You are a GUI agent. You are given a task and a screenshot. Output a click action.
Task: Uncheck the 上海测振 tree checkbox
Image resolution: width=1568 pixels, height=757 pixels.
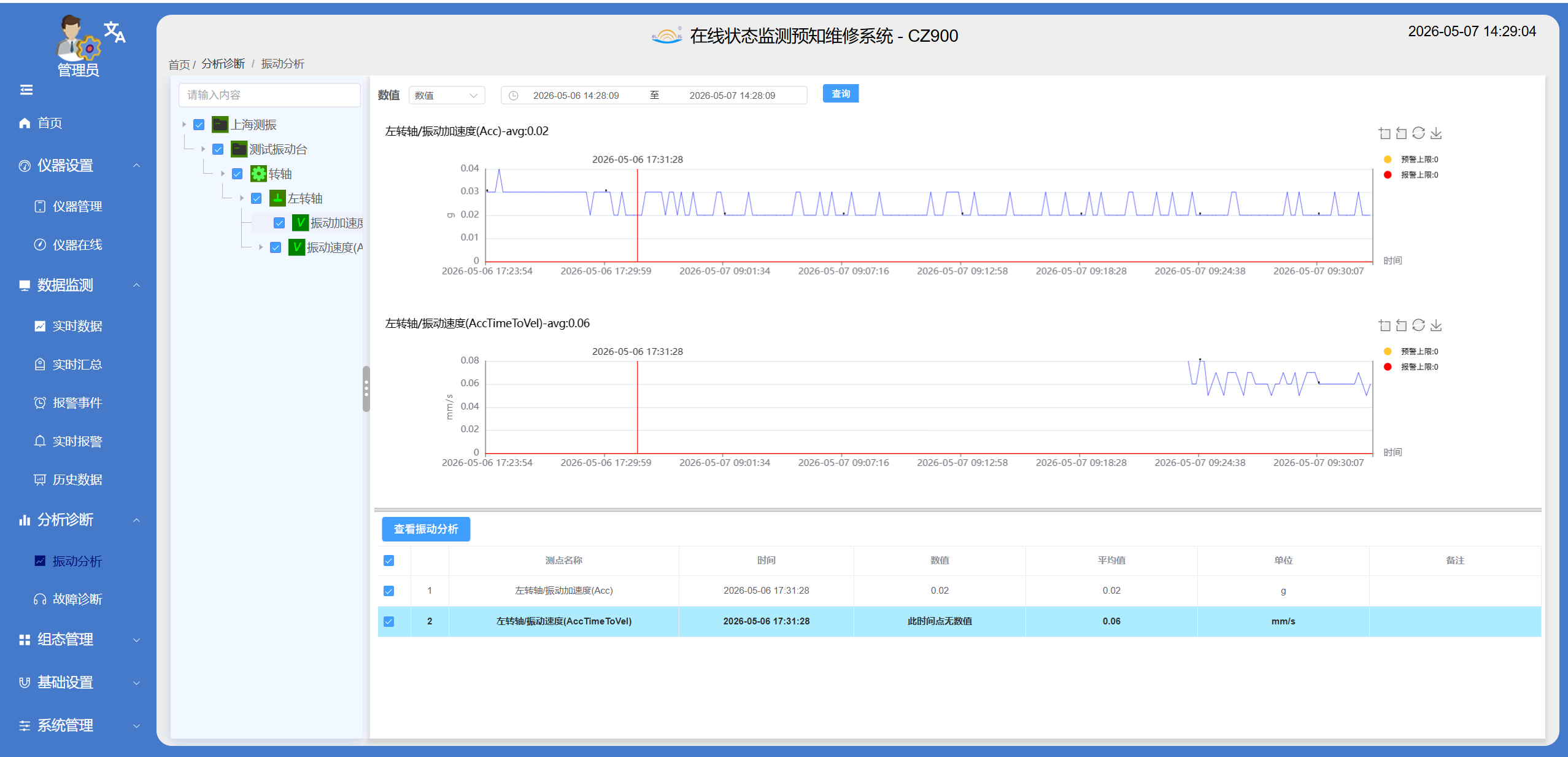199,125
